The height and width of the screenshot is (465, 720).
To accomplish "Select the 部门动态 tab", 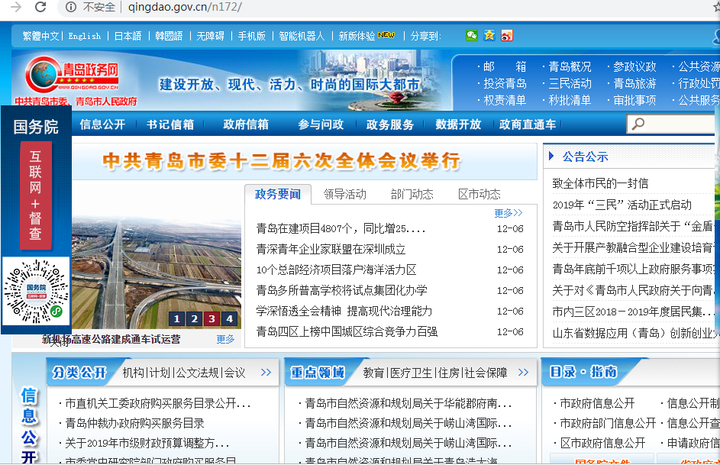I will click(412, 194).
